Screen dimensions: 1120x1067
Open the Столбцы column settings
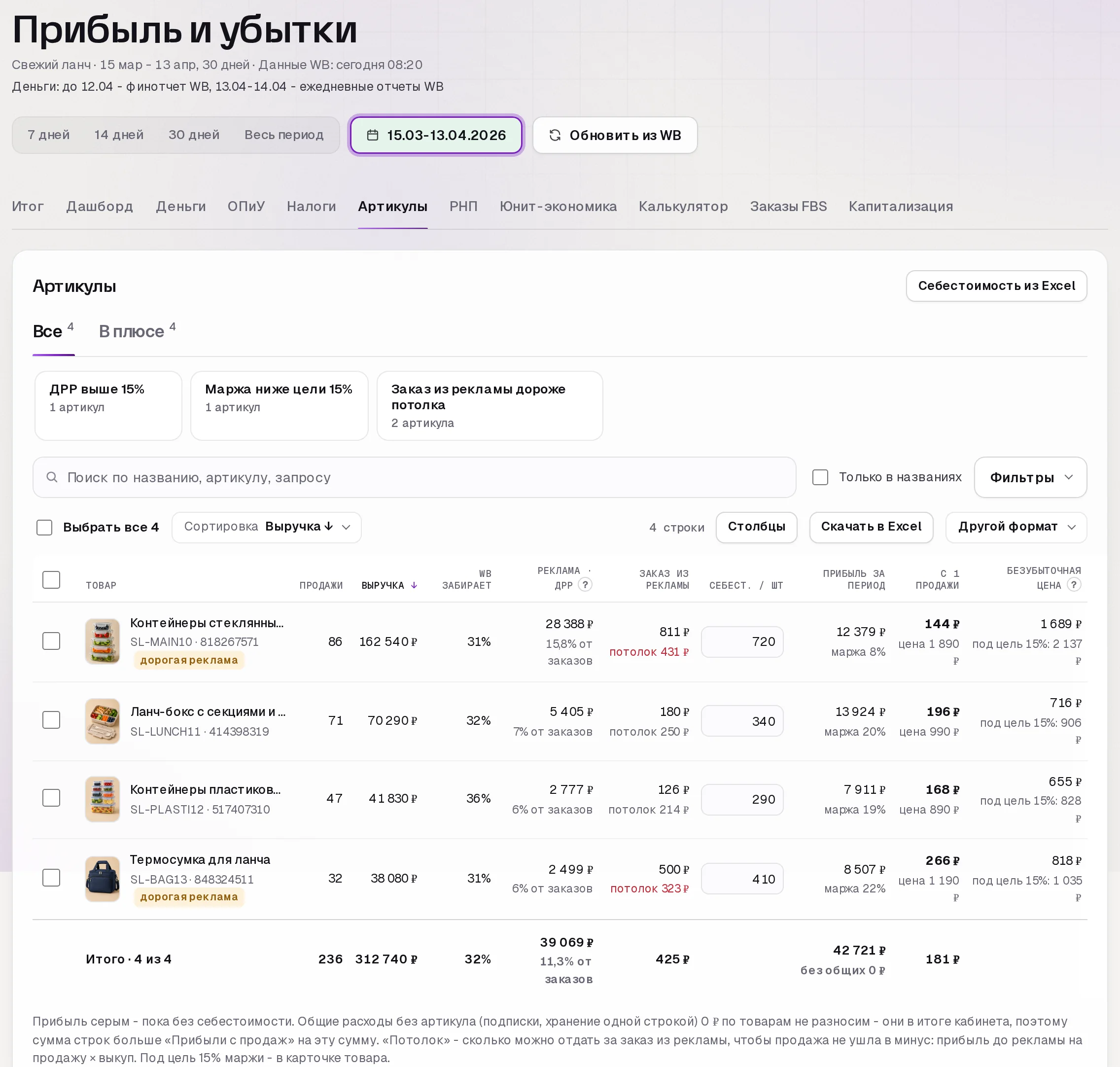pos(756,527)
